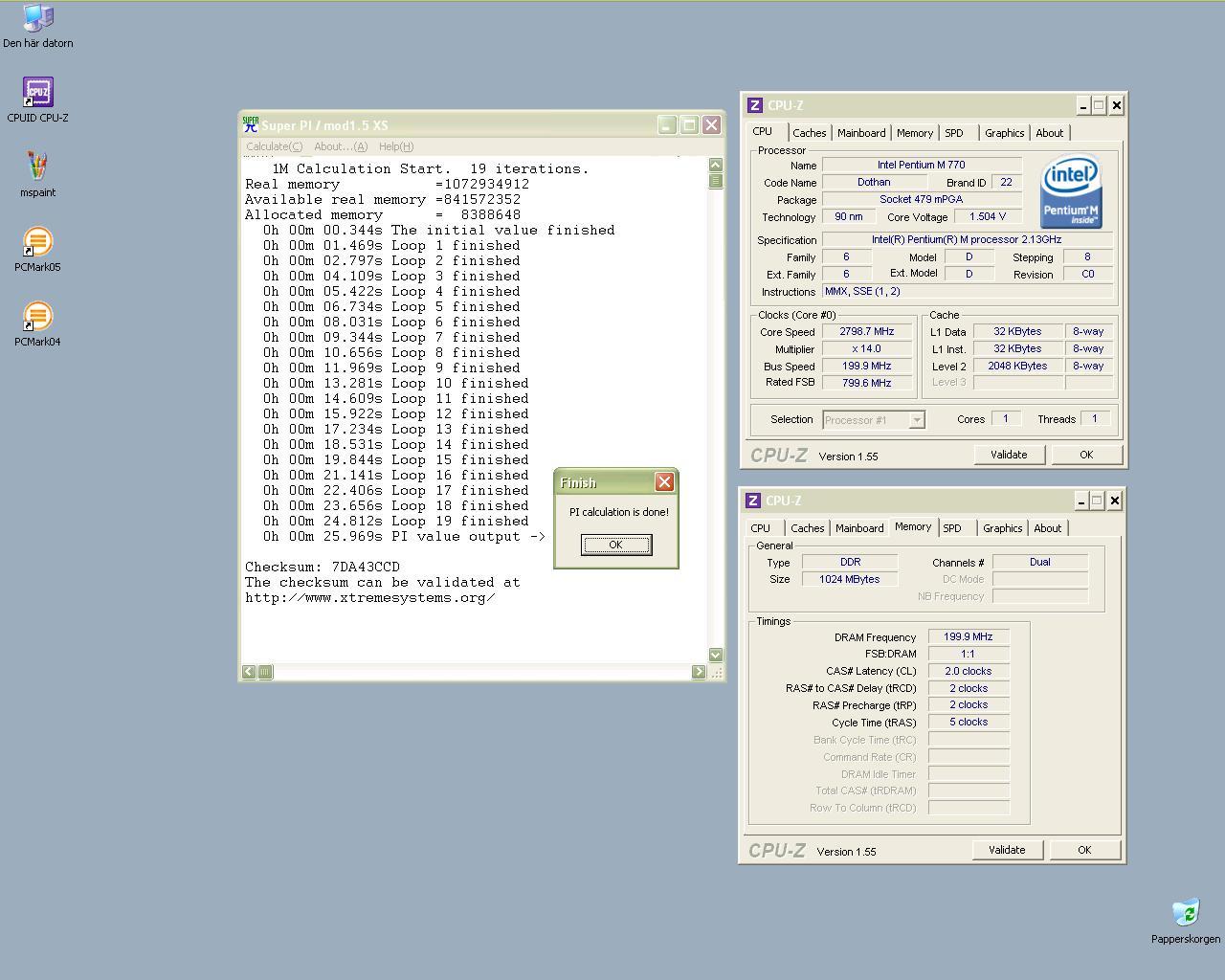Open the Help menu in Super PI
The width and height of the screenshot is (1225, 980).
[x=396, y=146]
